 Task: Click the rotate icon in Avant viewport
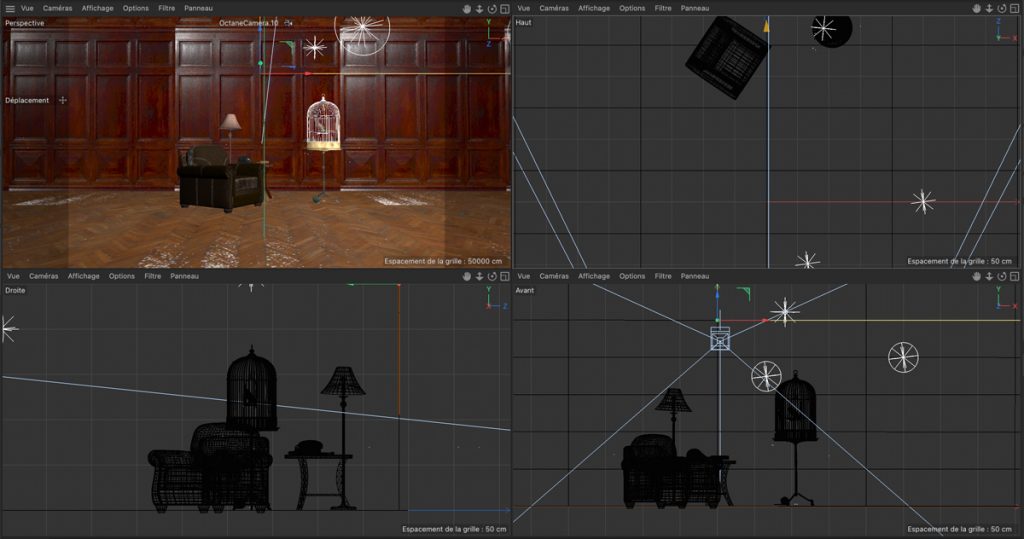[1002, 276]
